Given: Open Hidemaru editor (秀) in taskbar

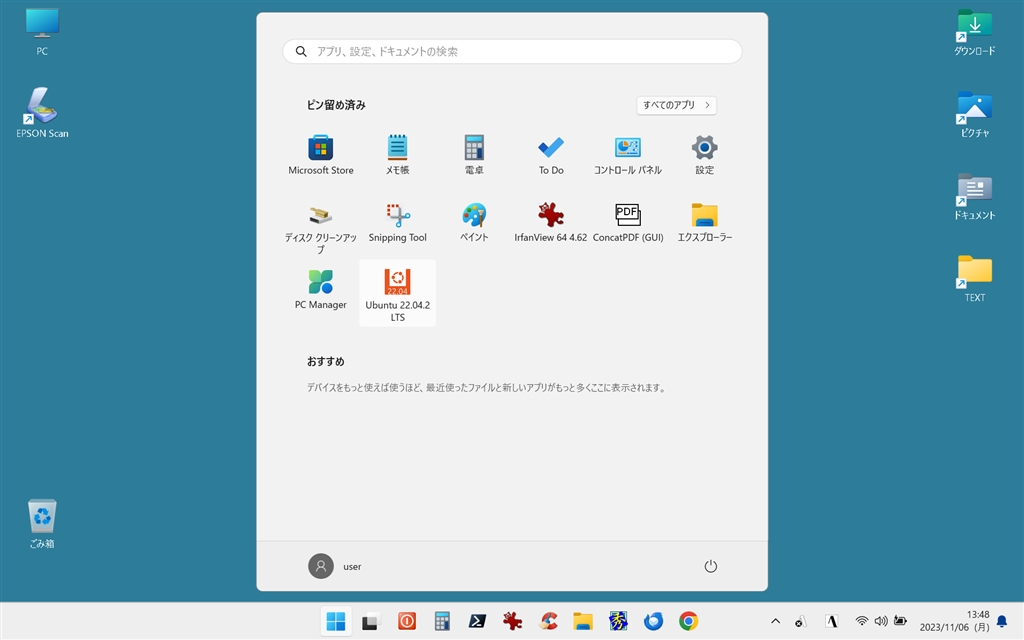Looking at the screenshot, I should [618, 621].
